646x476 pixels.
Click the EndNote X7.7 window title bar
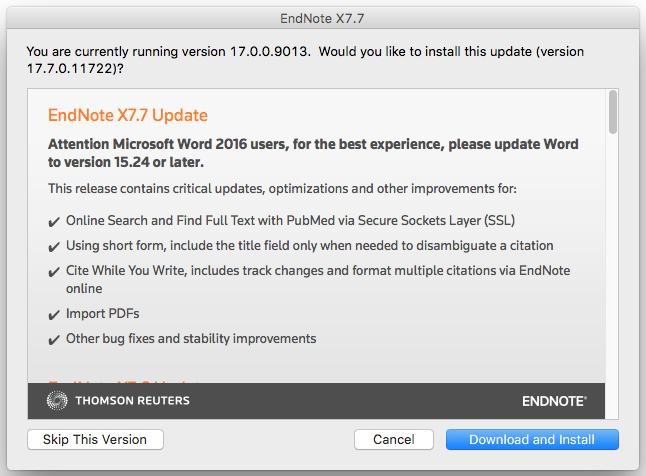[x=323, y=16]
